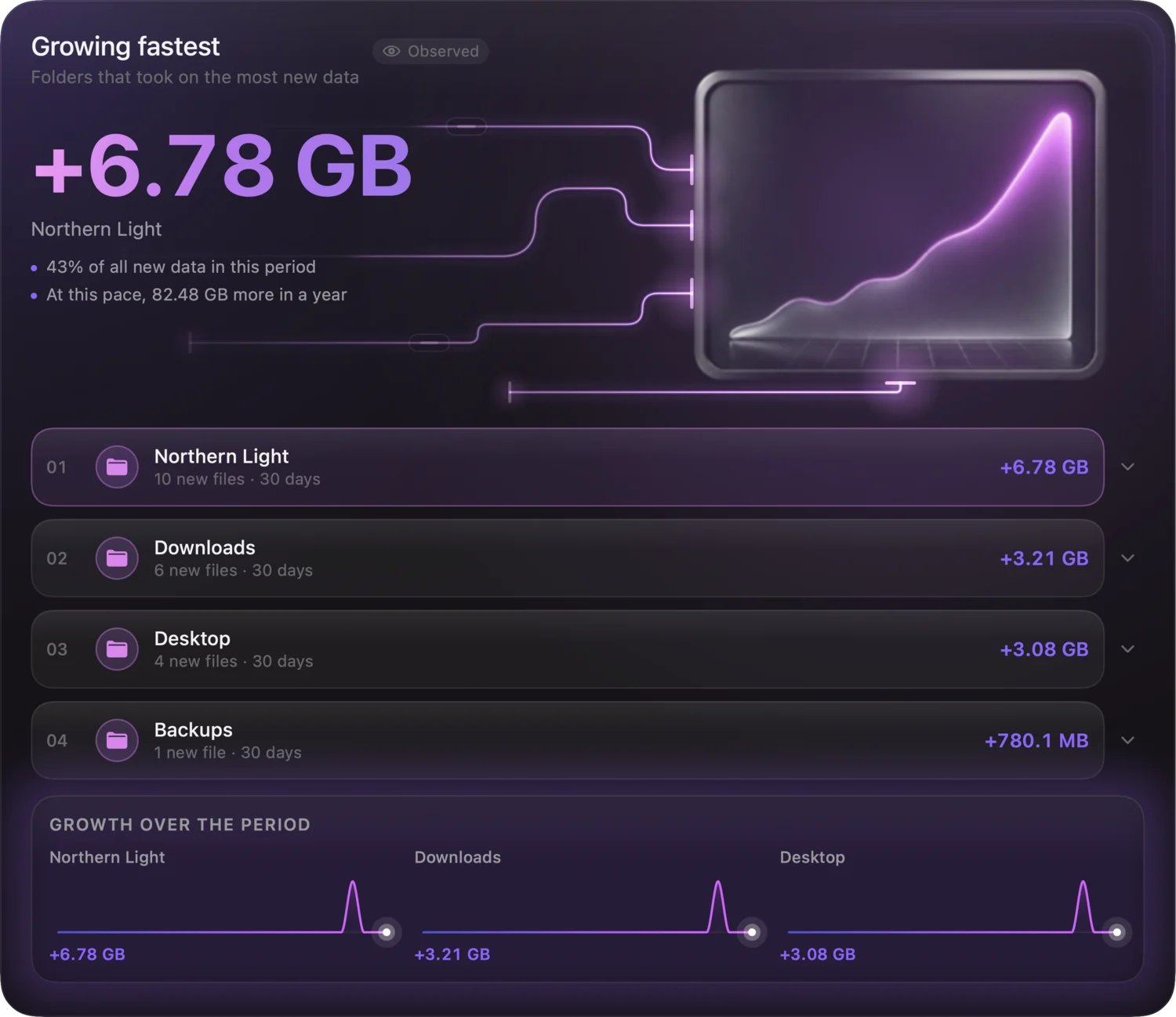Image resolution: width=1176 pixels, height=1017 pixels.
Task: Click '4 new files · 30 days' text
Action: tap(234, 662)
